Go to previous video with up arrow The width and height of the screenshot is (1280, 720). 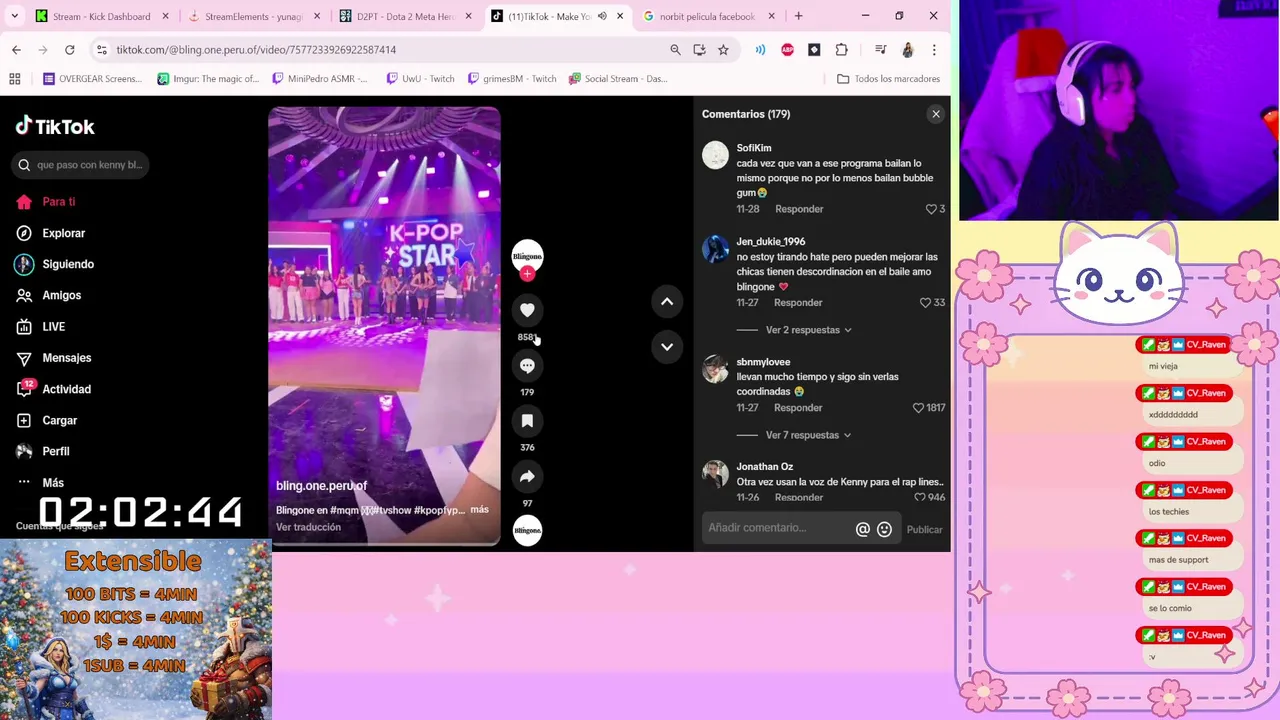pyautogui.click(x=667, y=302)
